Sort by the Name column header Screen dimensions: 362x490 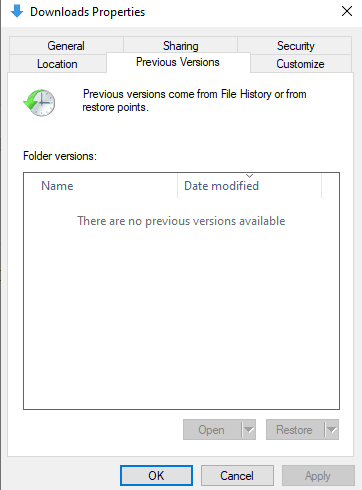[101, 186]
